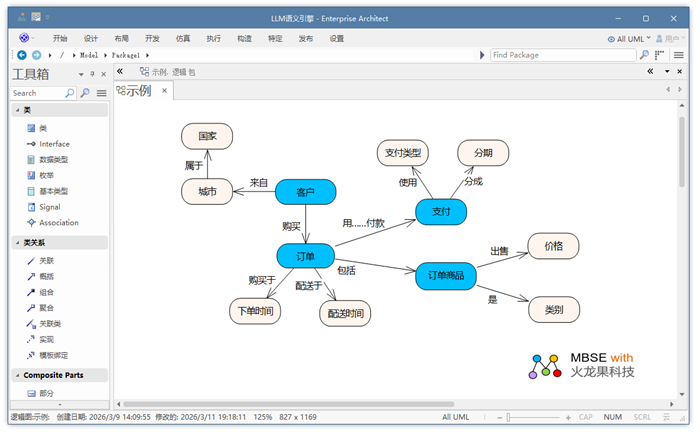Switch to the 示例 diagram tab
The width and height of the screenshot is (700, 436).
coord(134,91)
